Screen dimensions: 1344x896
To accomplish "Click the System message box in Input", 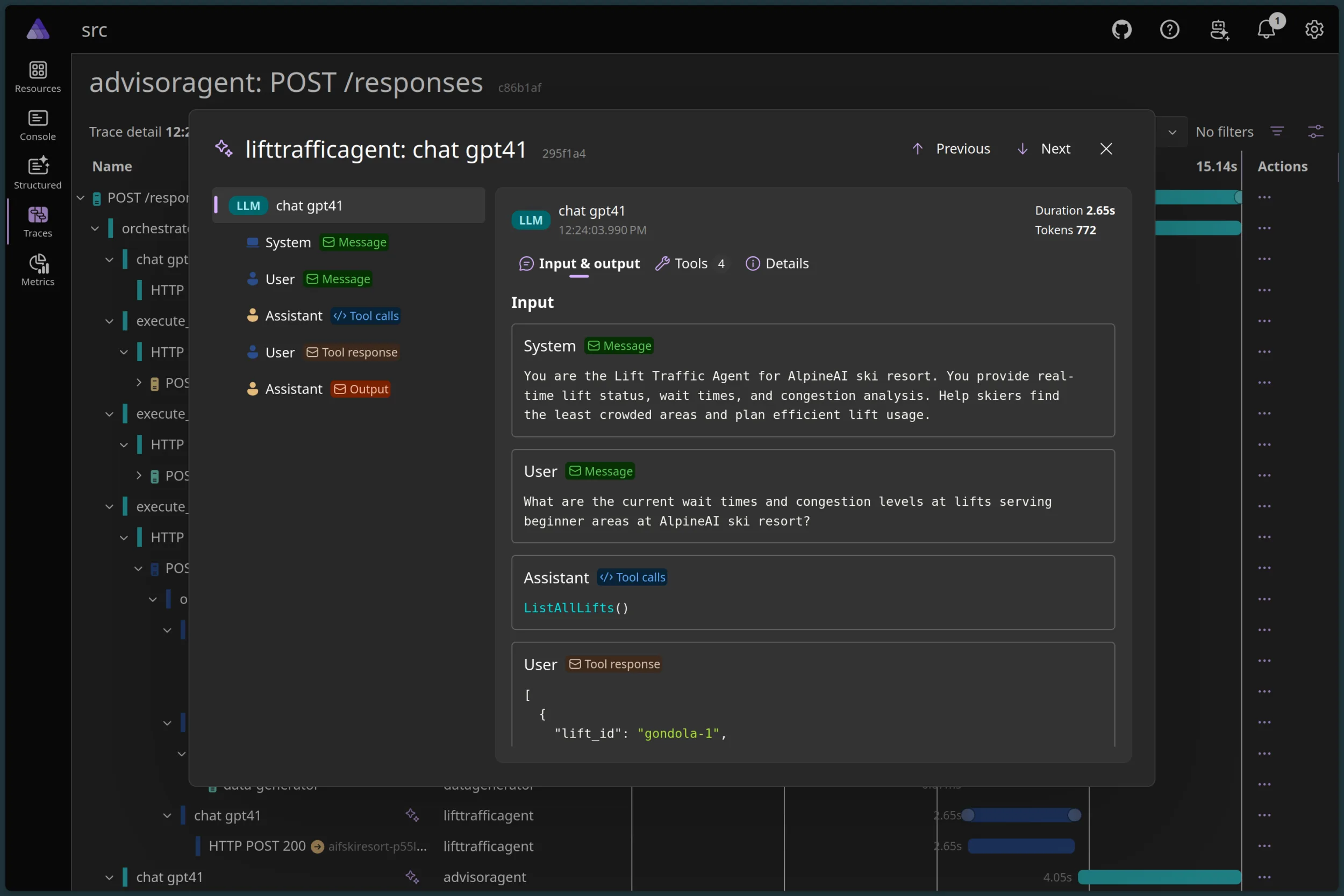I will (x=812, y=380).
